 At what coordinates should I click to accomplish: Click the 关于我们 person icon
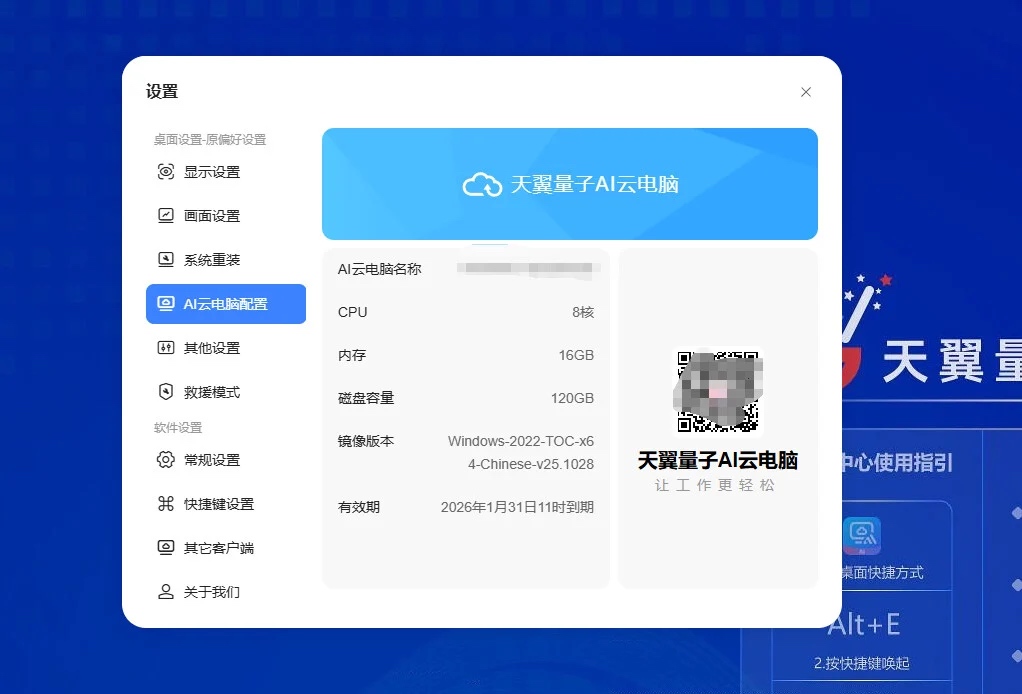(x=166, y=592)
